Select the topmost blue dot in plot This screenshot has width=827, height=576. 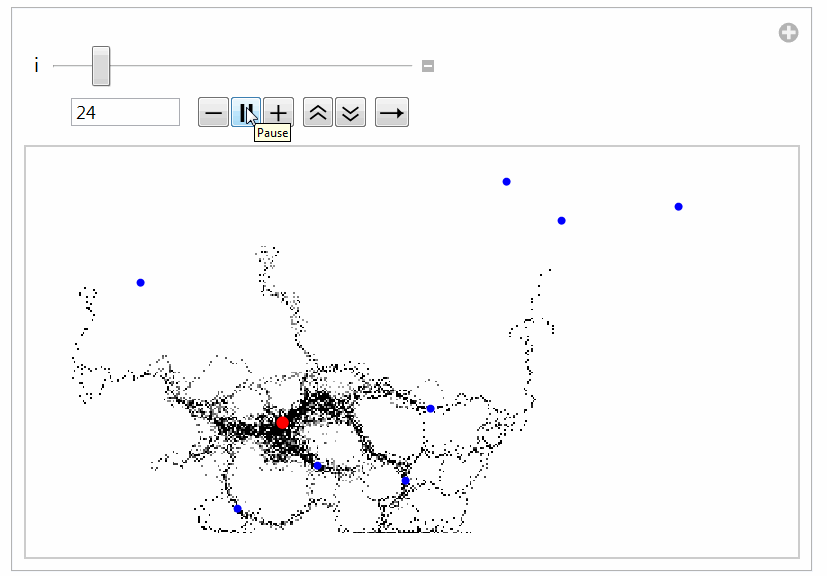(x=507, y=182)
